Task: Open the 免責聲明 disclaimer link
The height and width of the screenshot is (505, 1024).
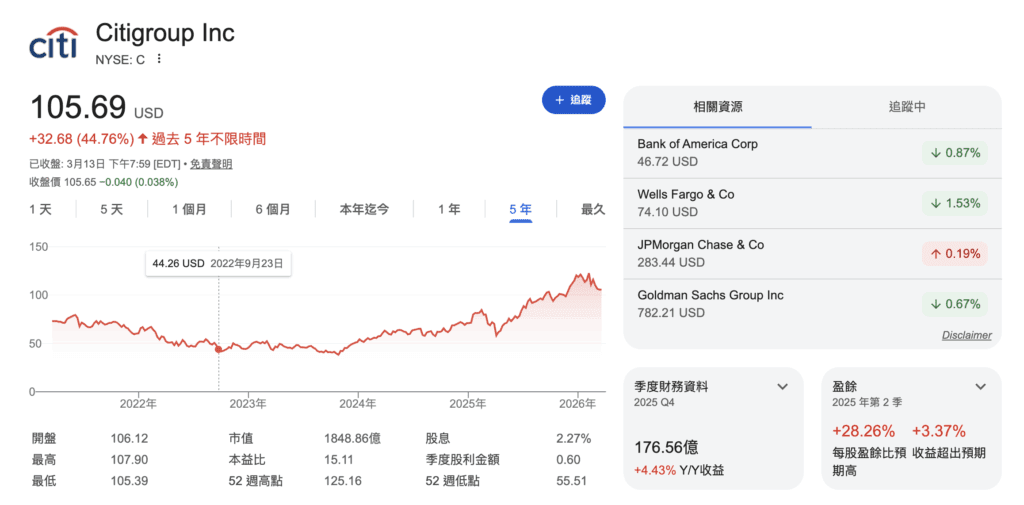Action: (x=211, y=165)
